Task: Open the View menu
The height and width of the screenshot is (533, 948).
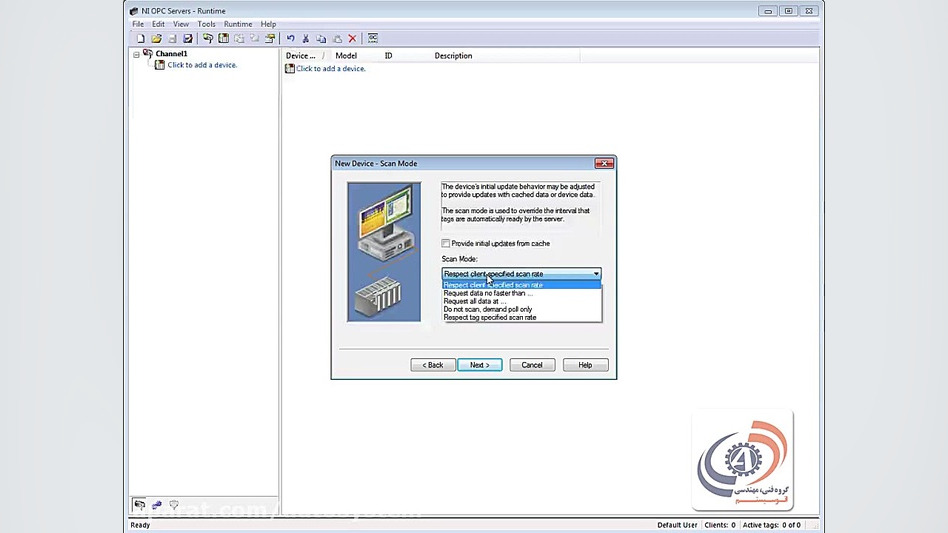Action: tap(181, 24)
